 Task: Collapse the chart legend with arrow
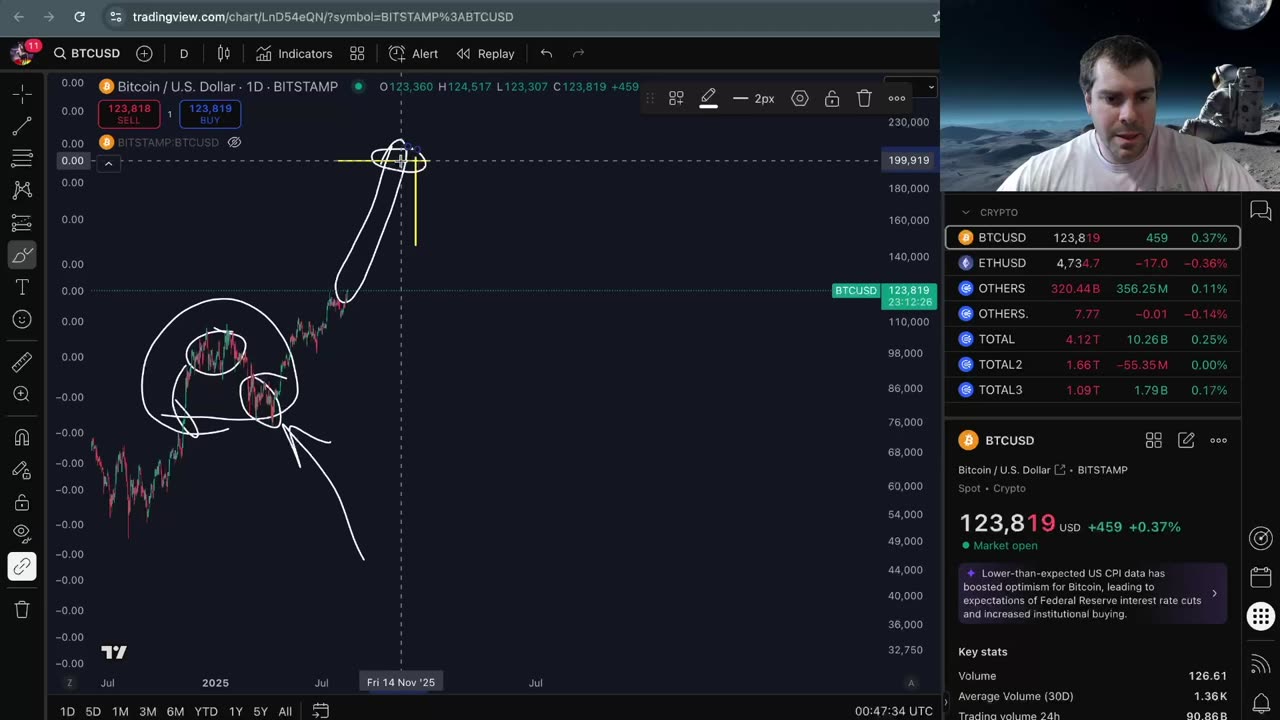coord(108,164)
